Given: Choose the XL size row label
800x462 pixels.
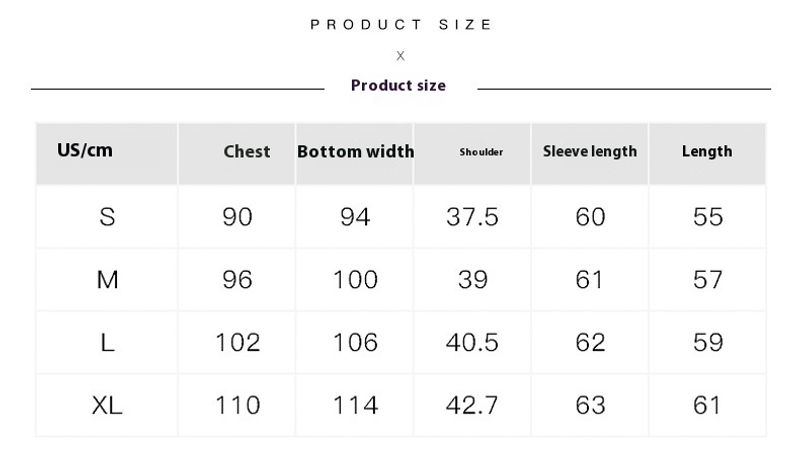Looking at the screenshot, I should (x=107, y=406).
